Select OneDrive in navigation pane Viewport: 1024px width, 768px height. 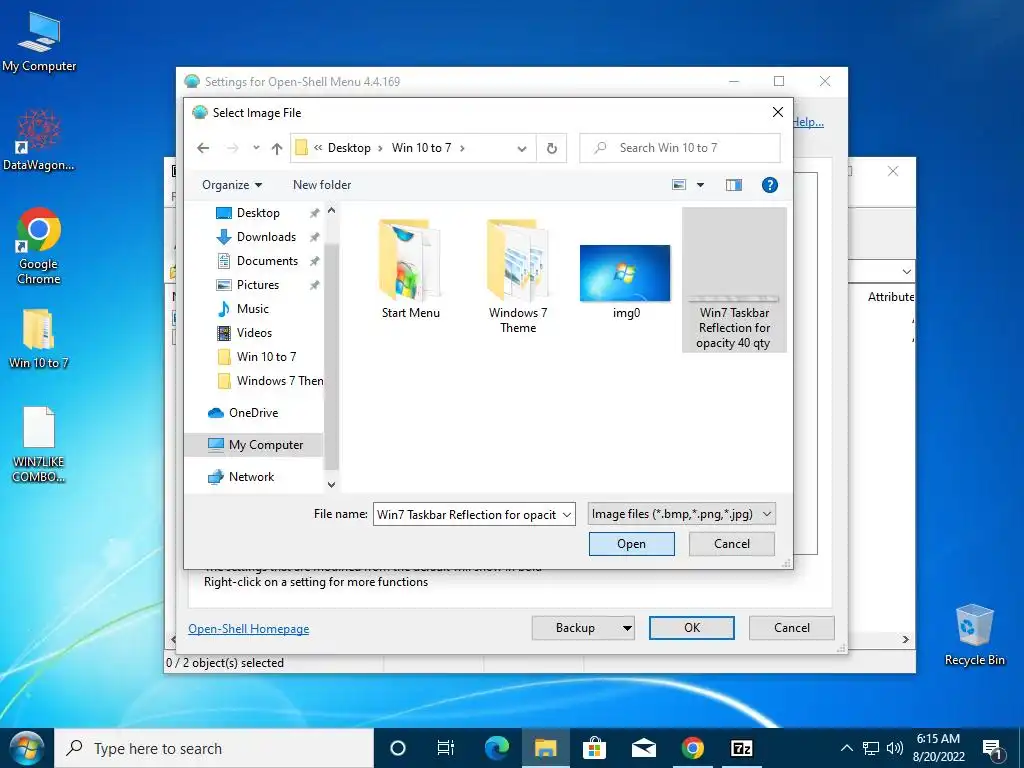click(253, 413)
